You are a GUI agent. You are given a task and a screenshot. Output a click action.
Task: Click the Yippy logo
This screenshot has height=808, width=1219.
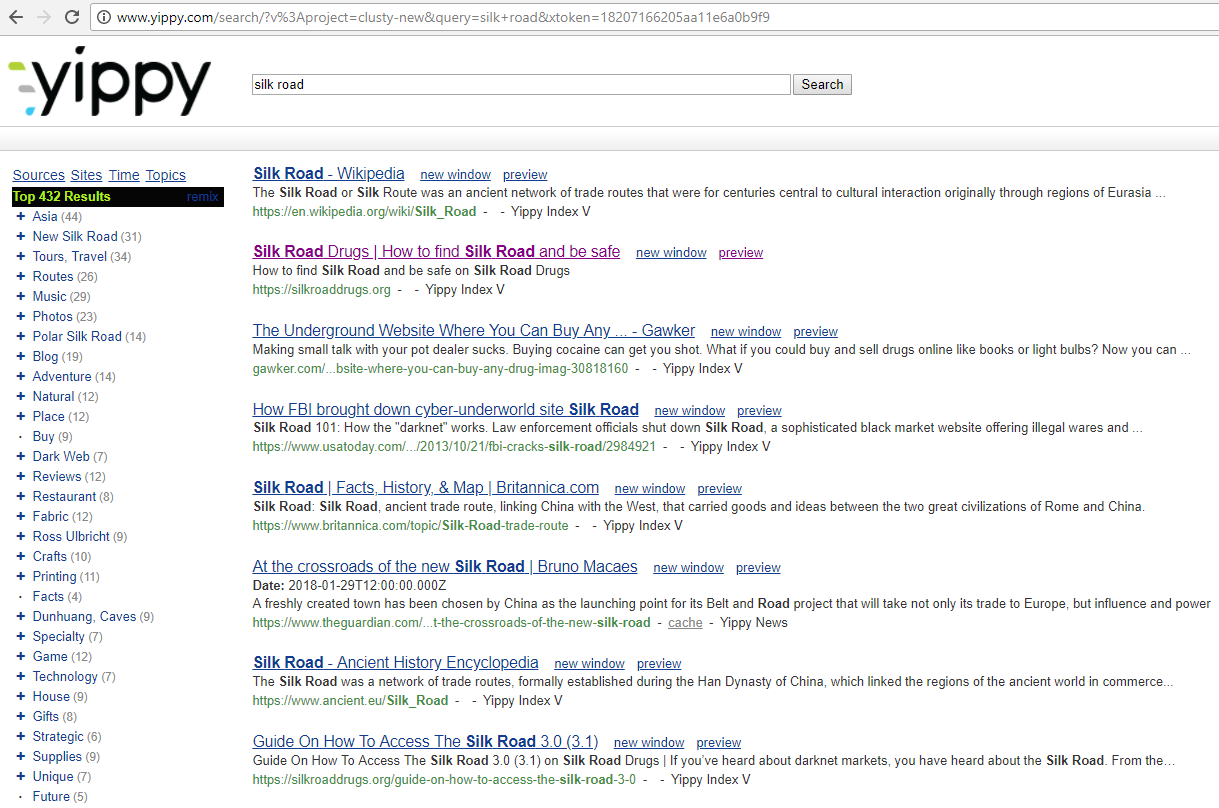click(110, 81)
